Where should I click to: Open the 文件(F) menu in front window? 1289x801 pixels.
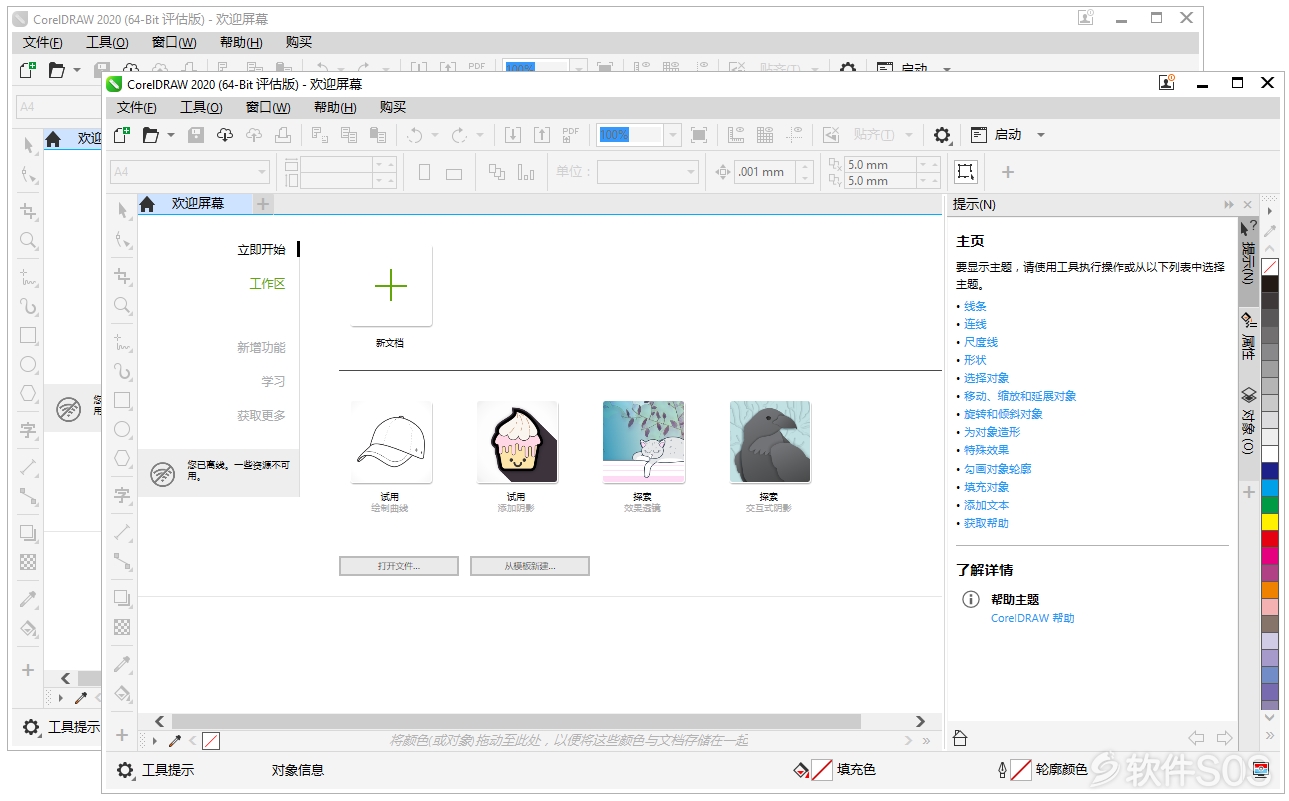[x=136, y=108]
